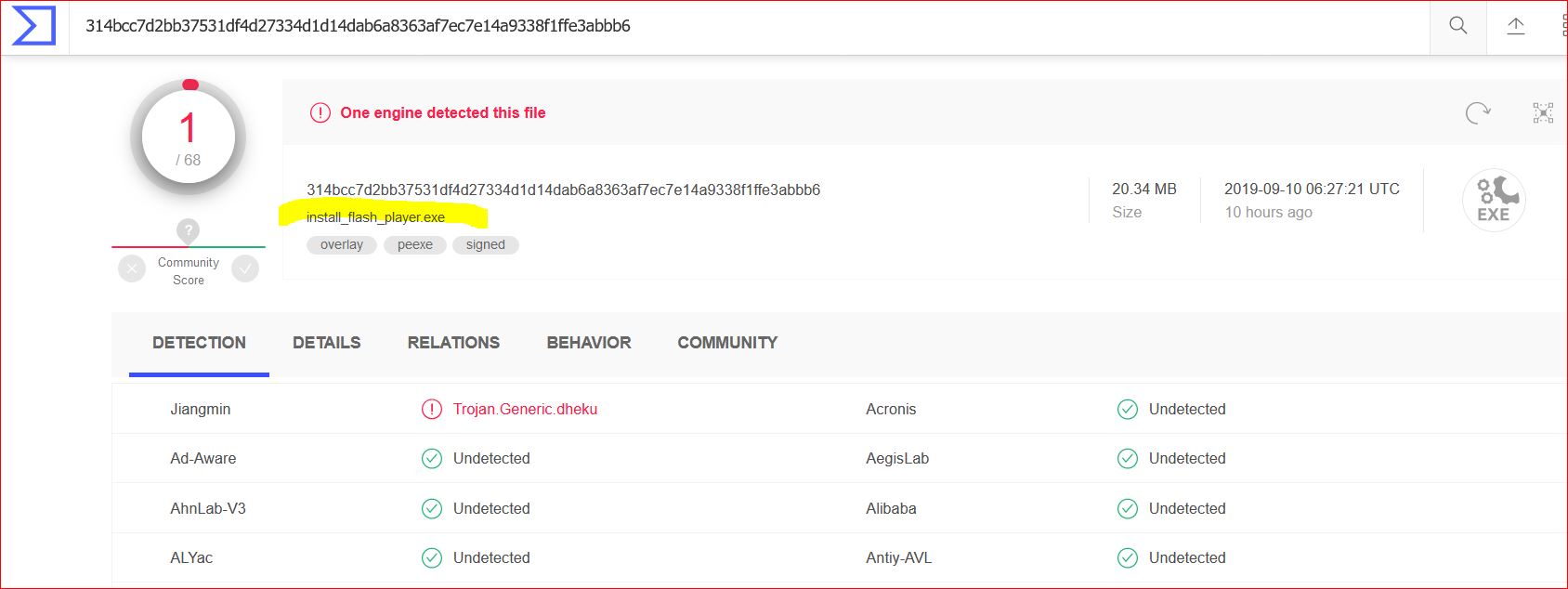Click the upload file icon
The image size is (1568, 589).
[x=1516, y=26]
